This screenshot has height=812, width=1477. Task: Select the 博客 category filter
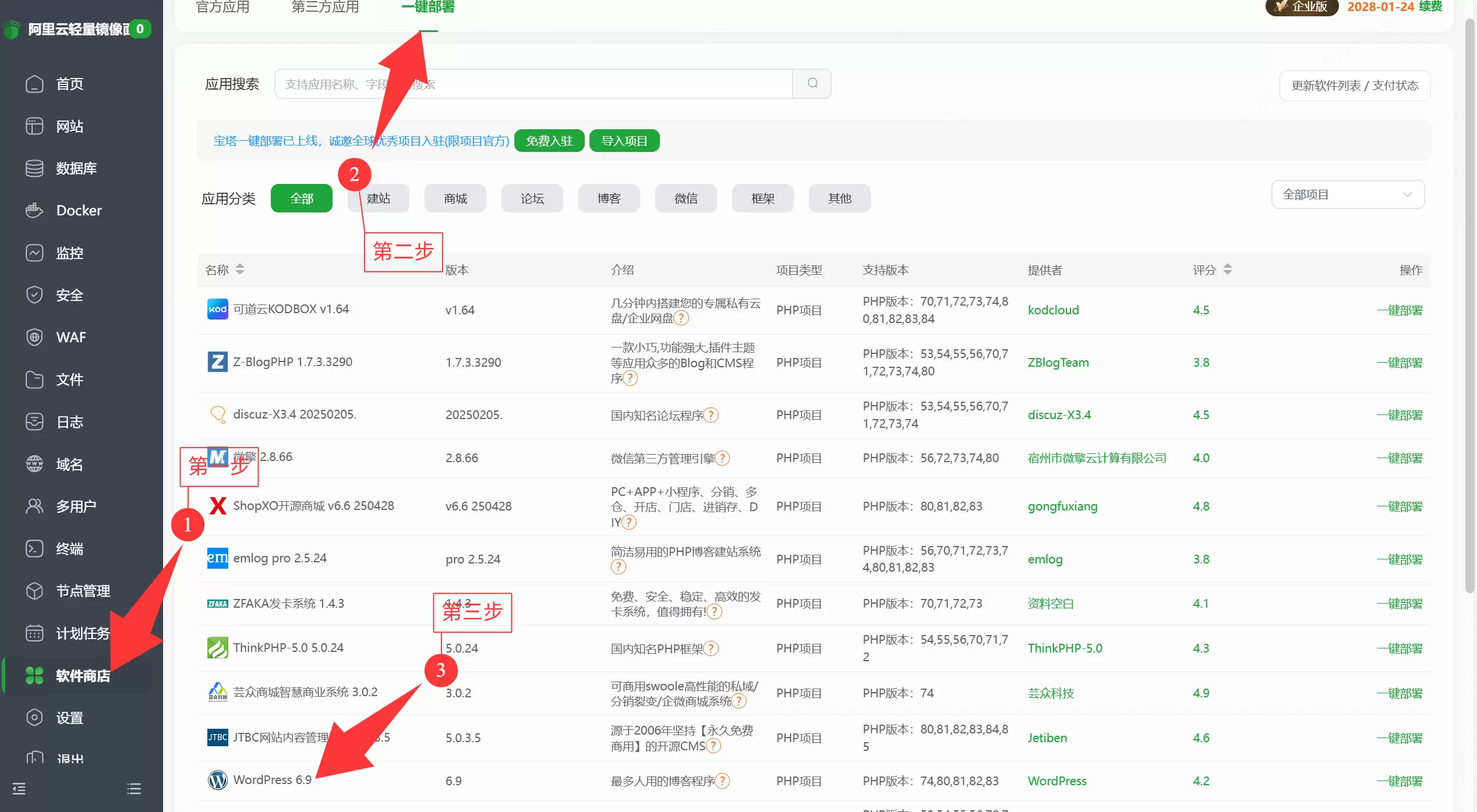609,198
